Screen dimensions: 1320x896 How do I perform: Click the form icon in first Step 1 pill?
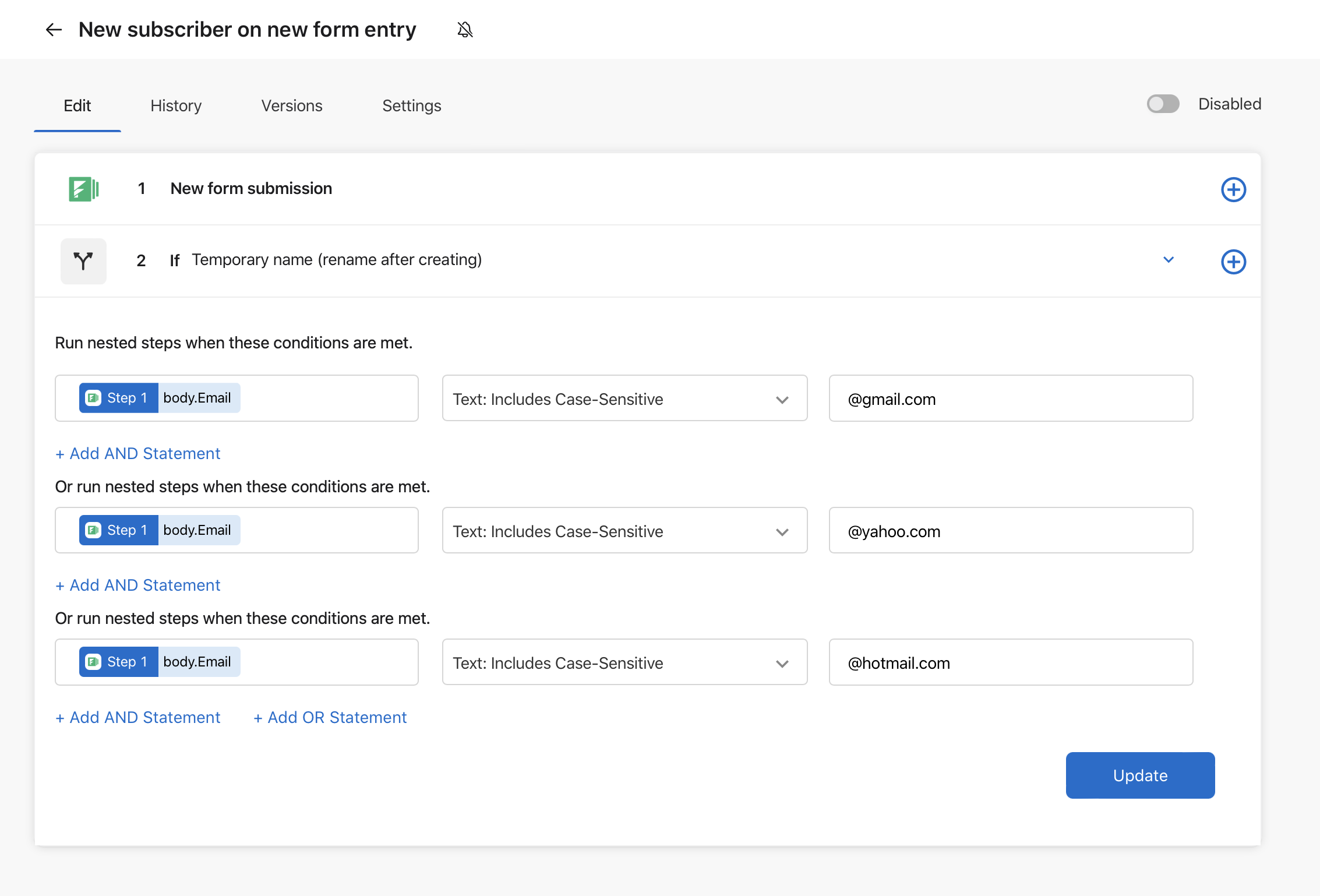[x=94, y=397]
